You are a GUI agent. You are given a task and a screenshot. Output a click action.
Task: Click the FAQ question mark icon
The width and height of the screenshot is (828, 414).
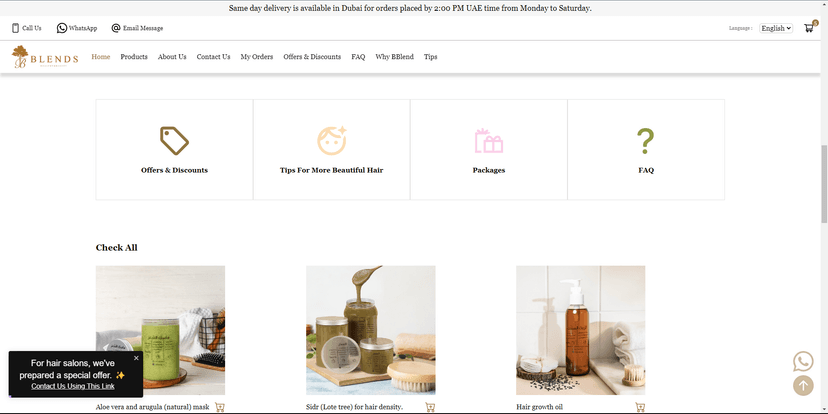[x=646, y=141]
